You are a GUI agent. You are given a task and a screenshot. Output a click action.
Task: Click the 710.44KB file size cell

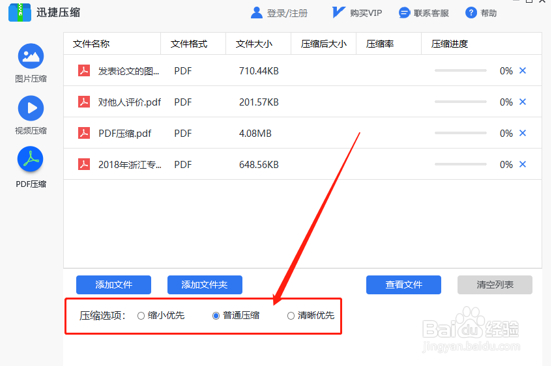[259, 71]
